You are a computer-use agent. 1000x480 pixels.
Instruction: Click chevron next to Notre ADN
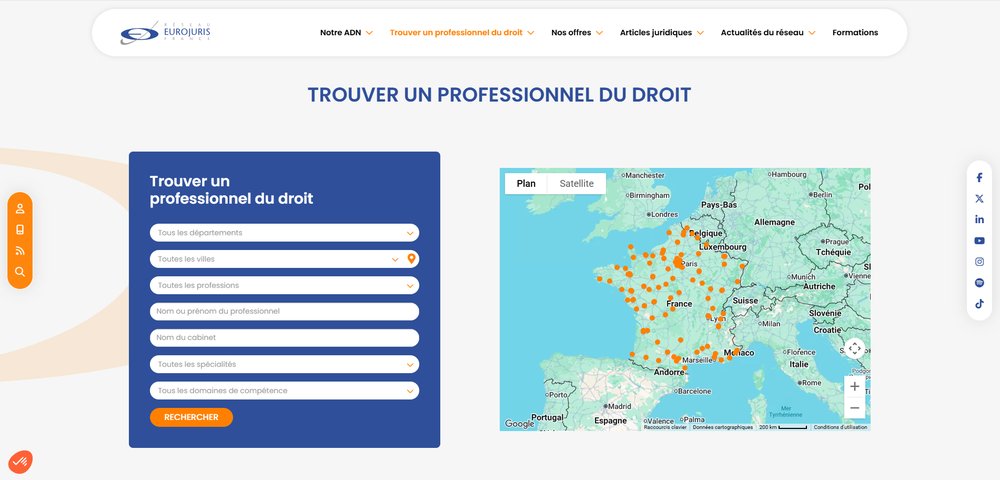coord(369,33)
